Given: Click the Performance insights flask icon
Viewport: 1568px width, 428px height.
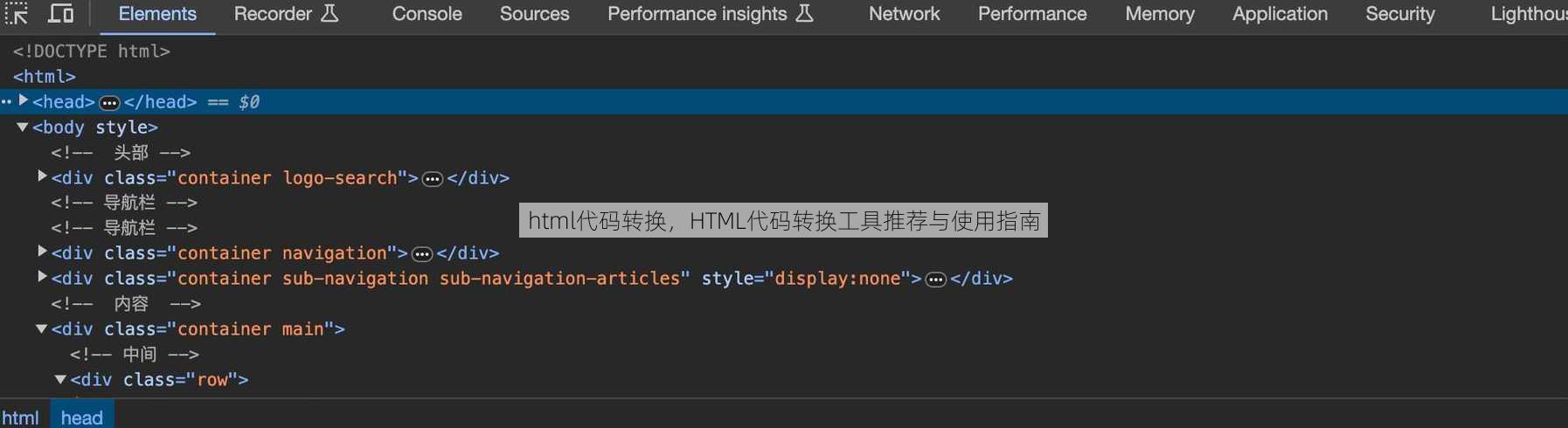Looking at the screenshot, I should click(805, 13).
